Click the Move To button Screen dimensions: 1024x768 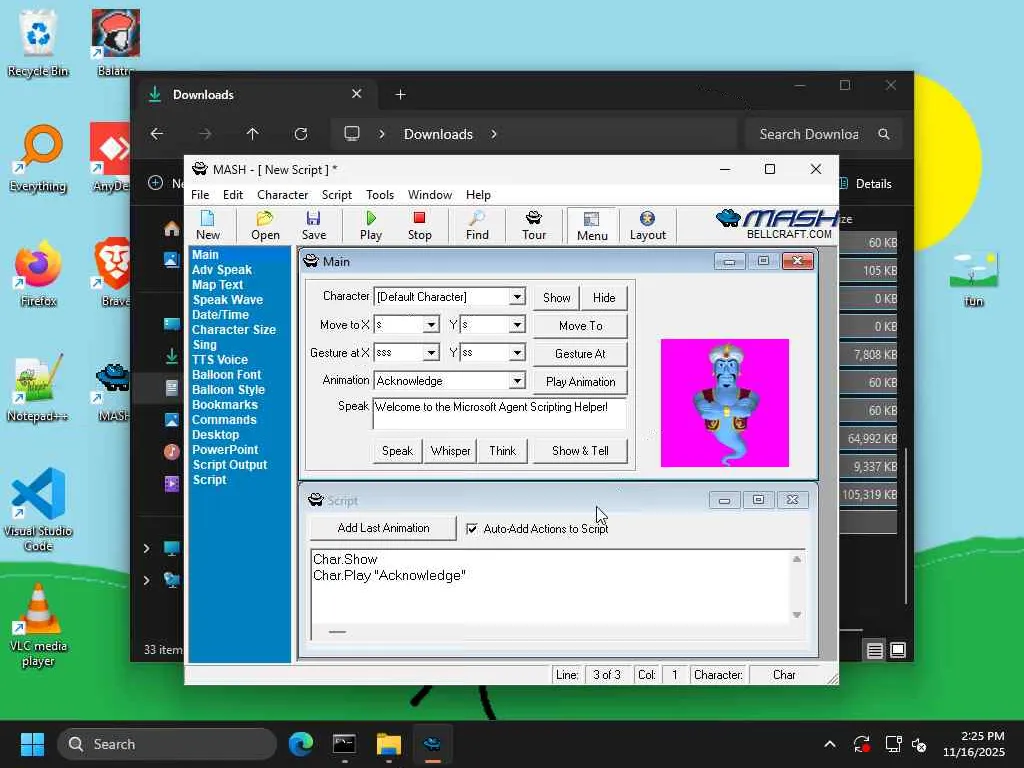(x=580, y=325)
